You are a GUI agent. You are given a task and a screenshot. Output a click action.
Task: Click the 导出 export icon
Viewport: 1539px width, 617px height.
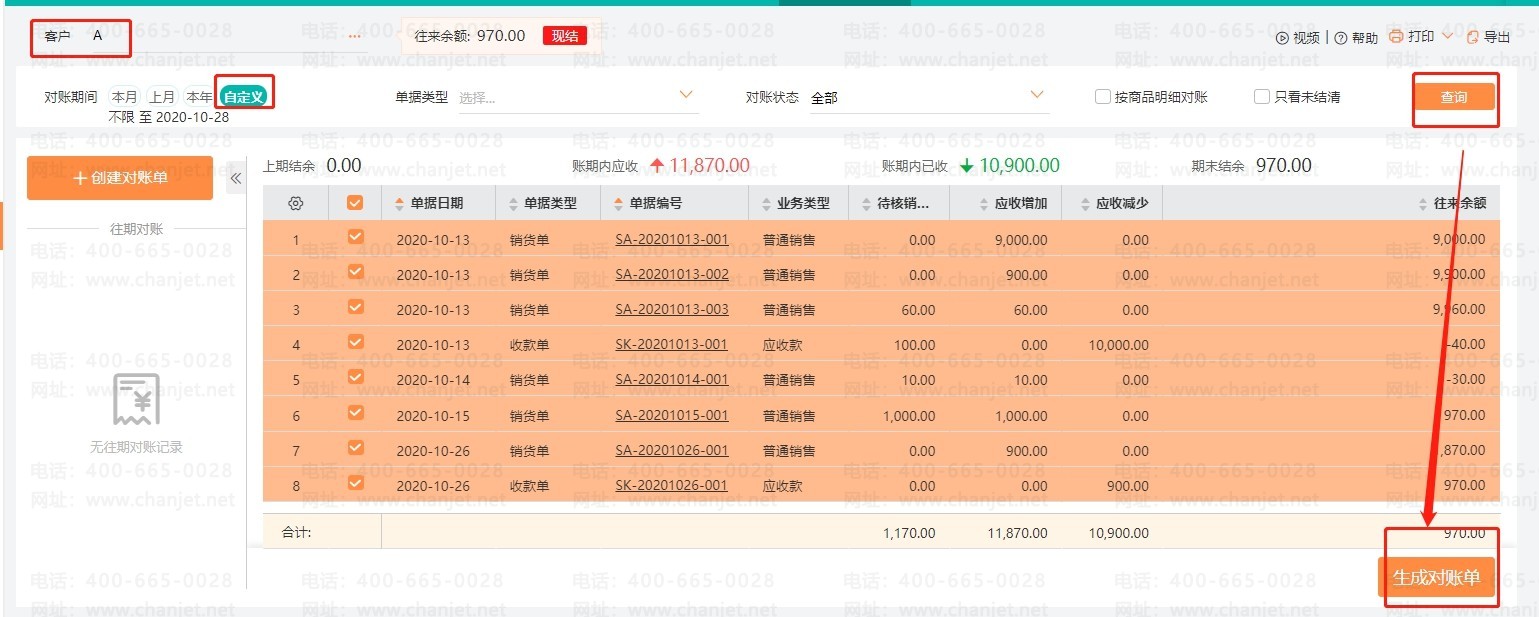(x=1472, y=37)
